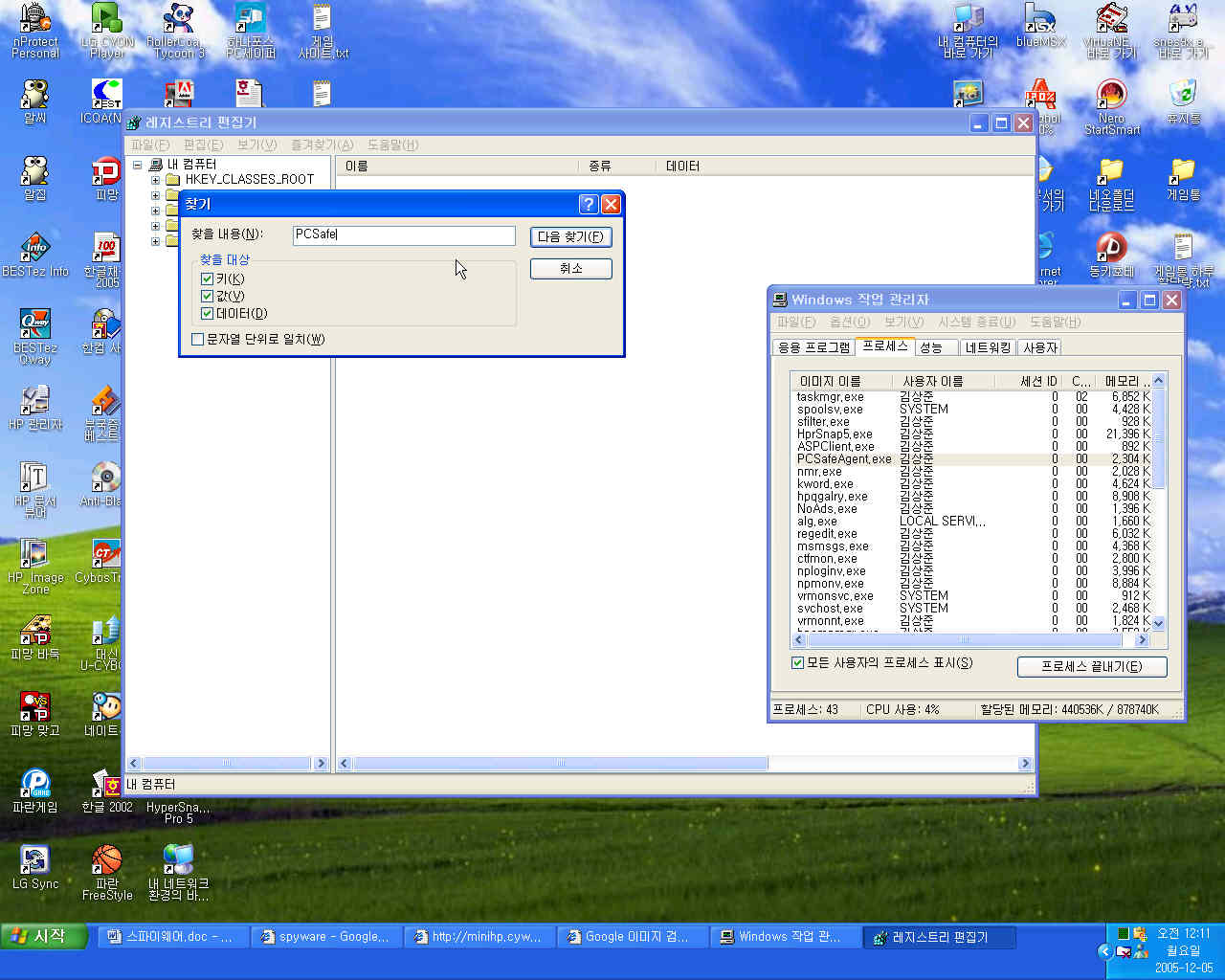
Task: Click the help question mark in Find dialog
Action: point(589,204)
